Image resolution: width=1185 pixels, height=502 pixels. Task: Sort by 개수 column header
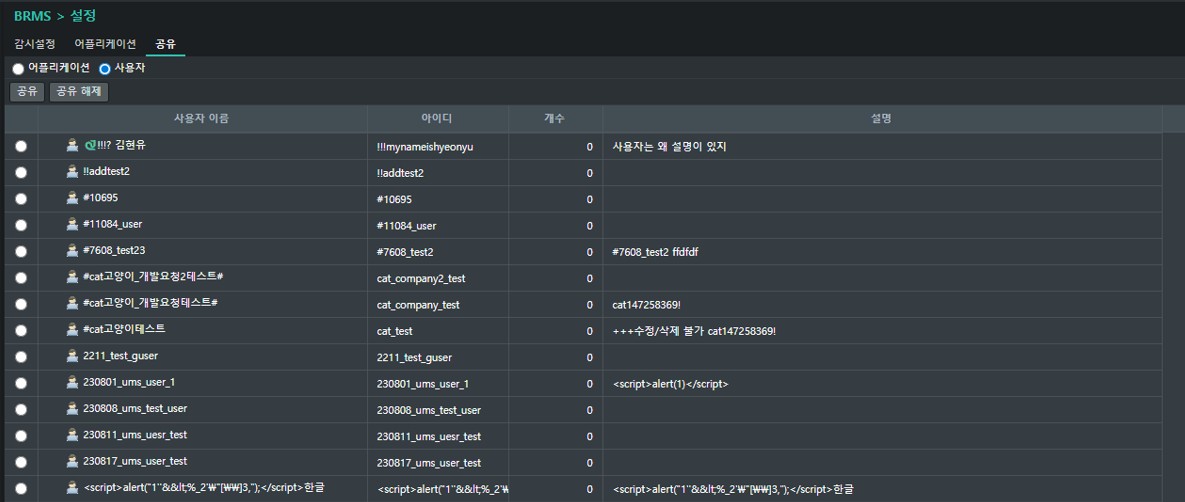point(555,119)
